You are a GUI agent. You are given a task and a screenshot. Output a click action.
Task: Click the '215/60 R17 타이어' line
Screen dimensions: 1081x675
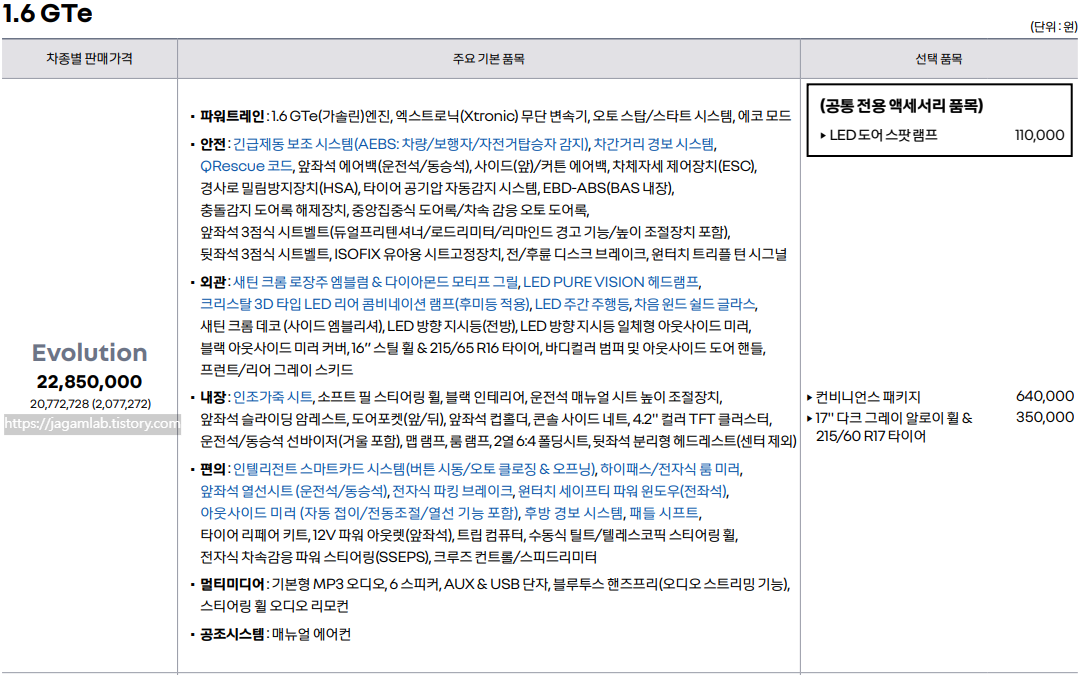pyautogui.click(x=871, y=436)
